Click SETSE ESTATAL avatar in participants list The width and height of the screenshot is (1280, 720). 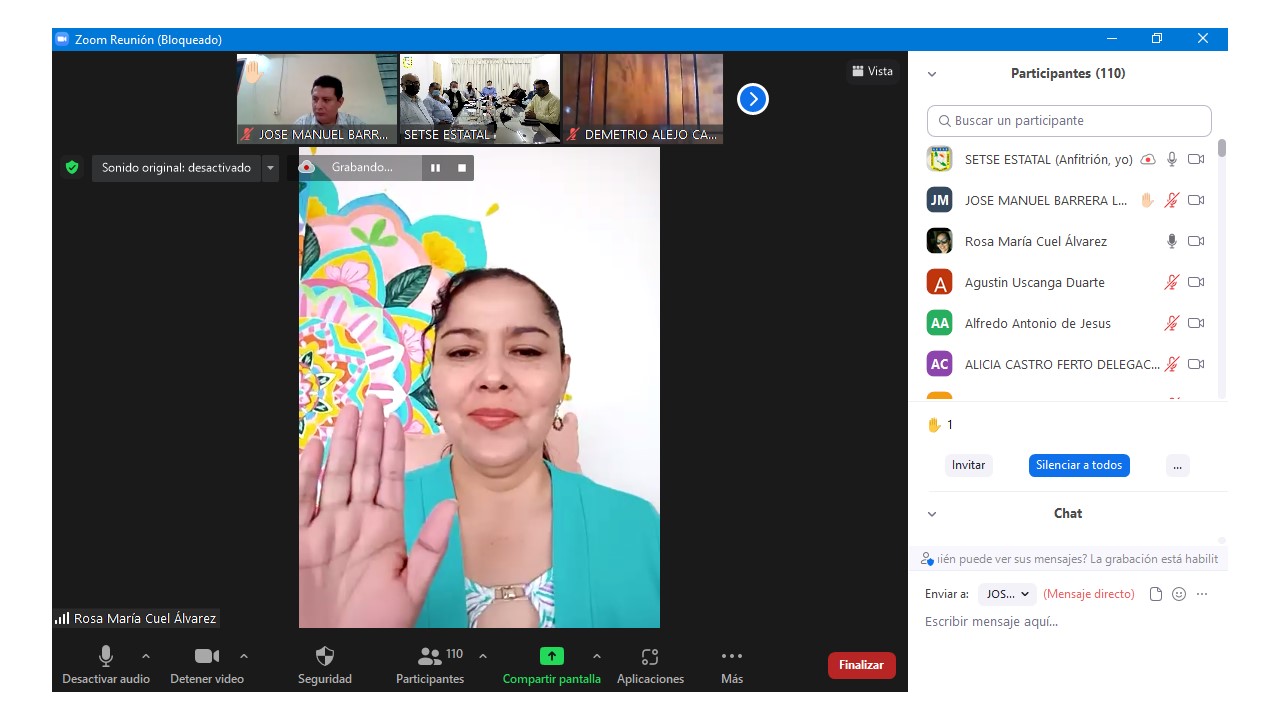[939, 159]
